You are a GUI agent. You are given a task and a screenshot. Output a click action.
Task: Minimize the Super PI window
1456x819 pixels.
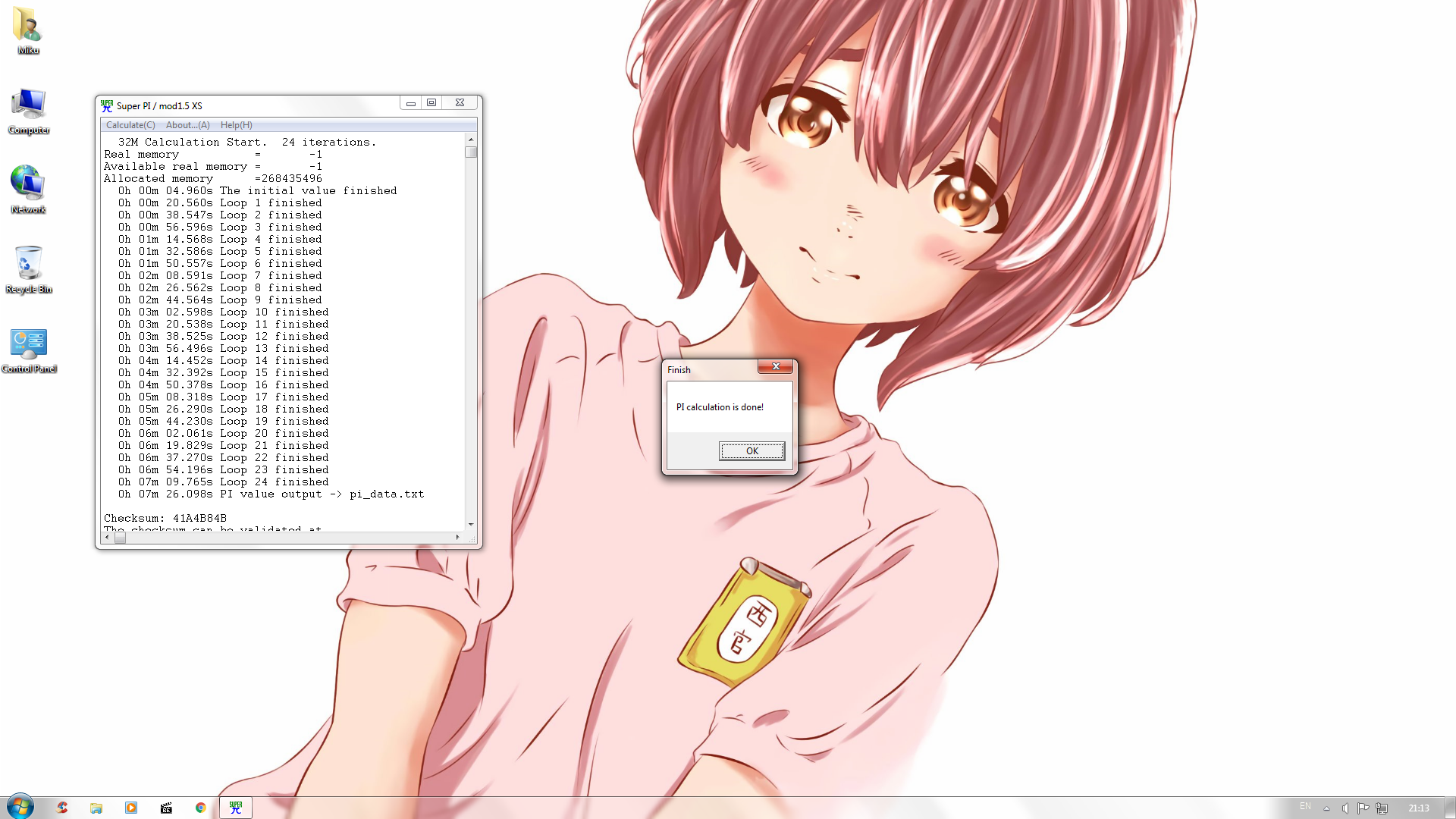[x=411, y=103]
